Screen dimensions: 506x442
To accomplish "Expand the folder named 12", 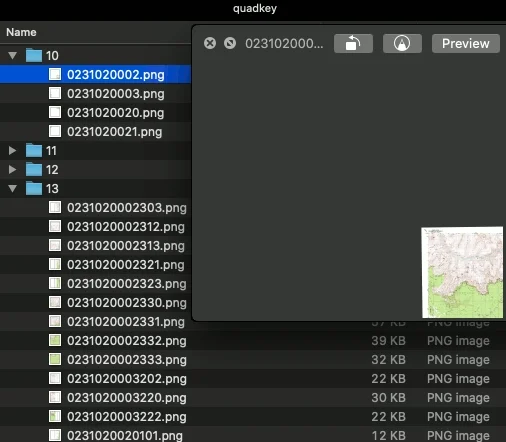I will point(13,170).
